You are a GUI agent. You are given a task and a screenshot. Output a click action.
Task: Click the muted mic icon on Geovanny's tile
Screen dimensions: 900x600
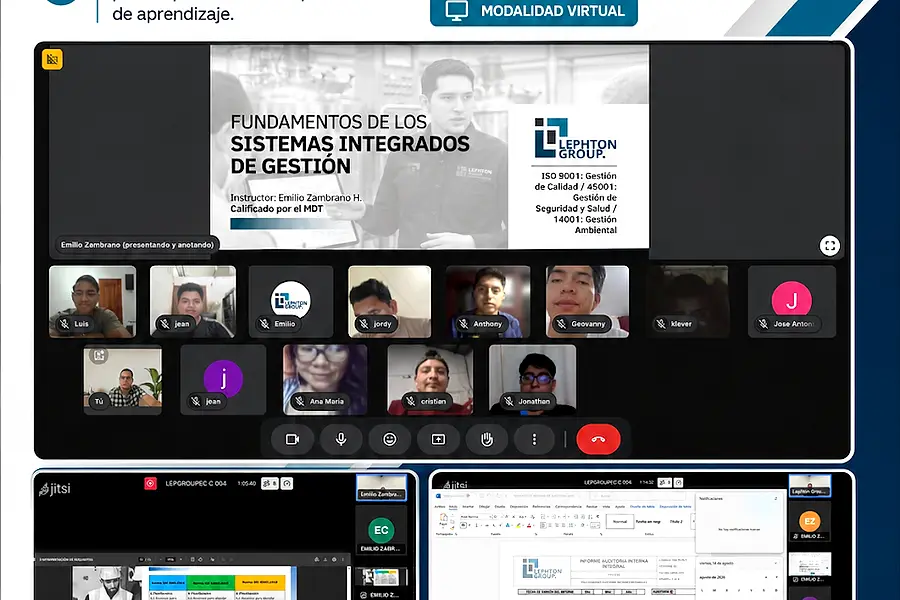tap(561, 324)
